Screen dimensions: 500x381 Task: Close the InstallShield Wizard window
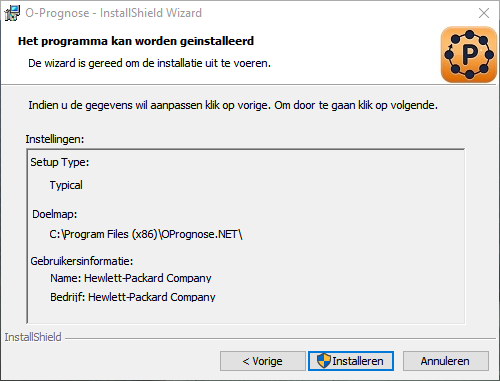click(484, 13)
